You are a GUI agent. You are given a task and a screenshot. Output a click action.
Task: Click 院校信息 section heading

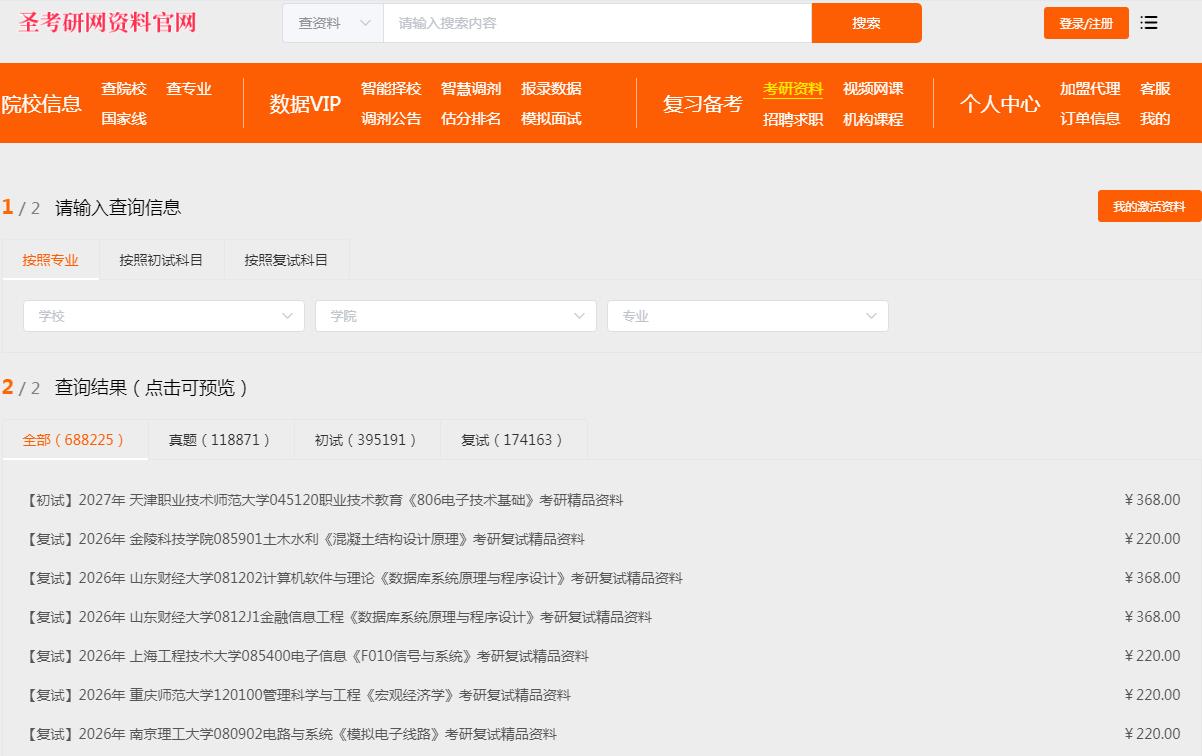tap(41, 104)
